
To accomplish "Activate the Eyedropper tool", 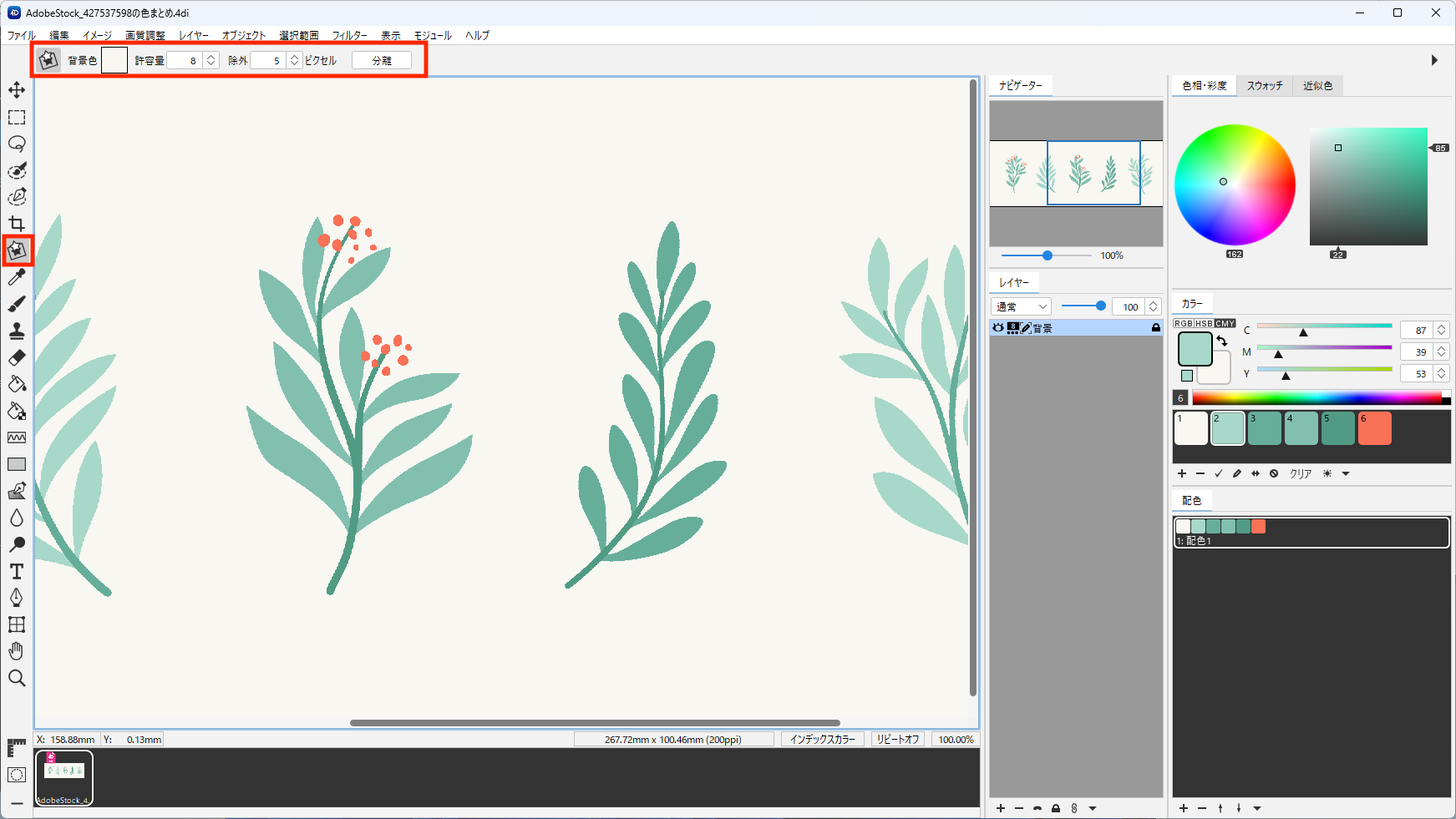I will pyautogui.click(x=17, y=277).
